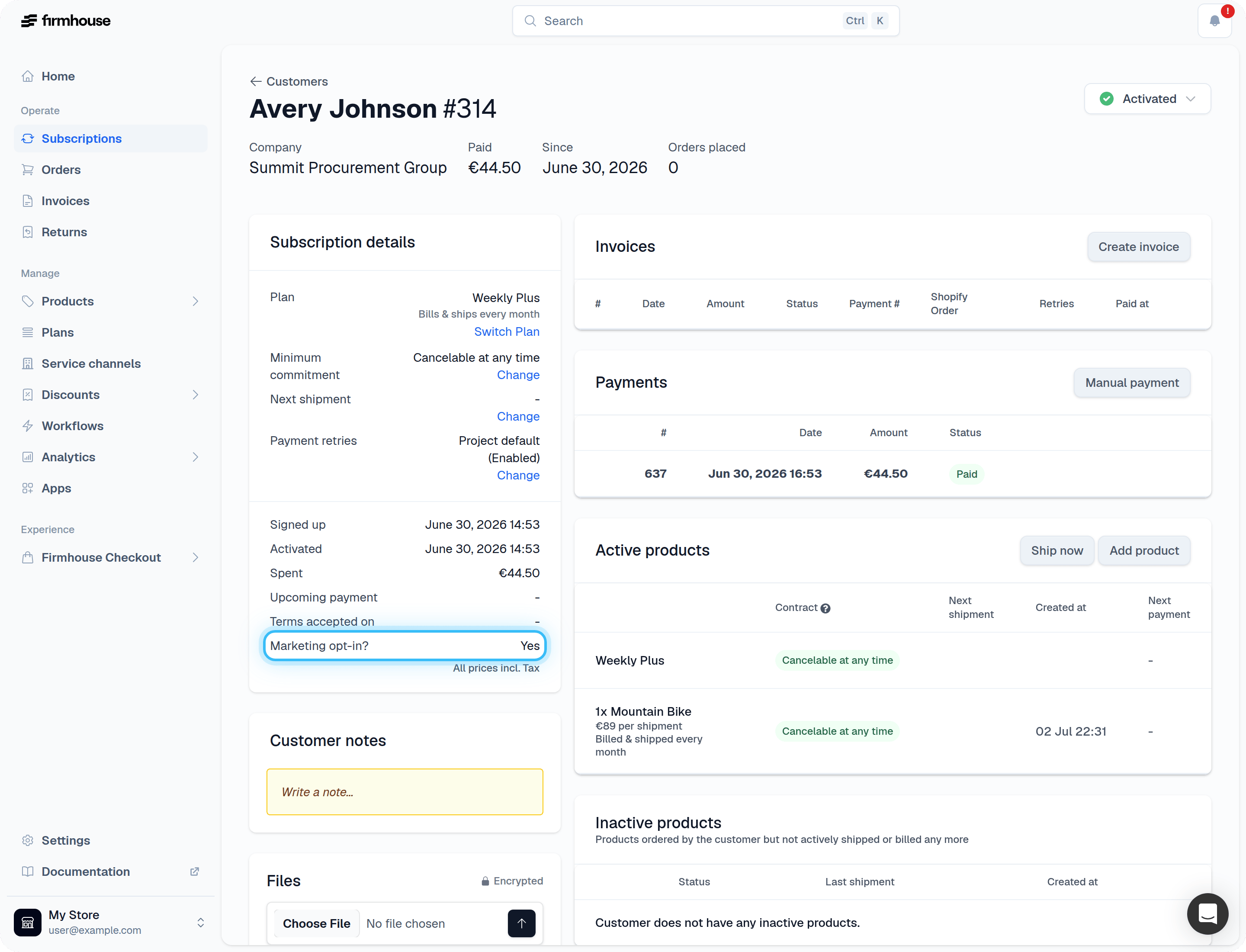Click the Returns icon in sidebar
Screen dimensions: 1246x952
pos(27,232)
